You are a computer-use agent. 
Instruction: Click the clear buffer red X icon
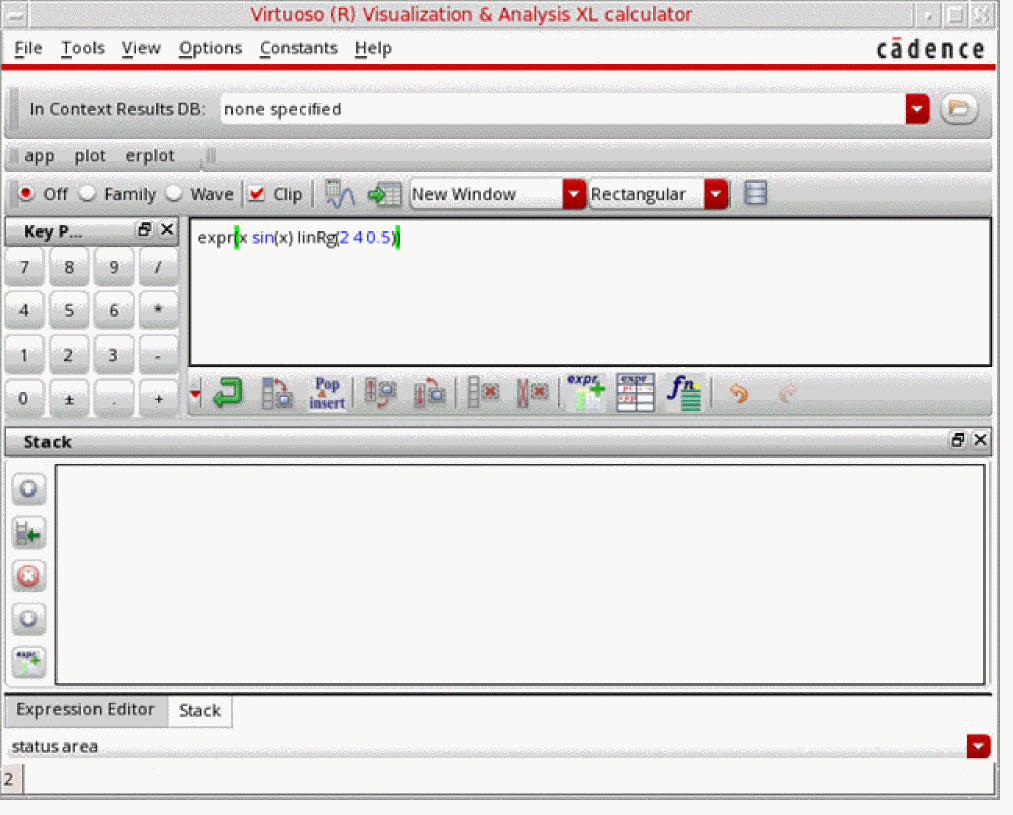click(532, 392)
